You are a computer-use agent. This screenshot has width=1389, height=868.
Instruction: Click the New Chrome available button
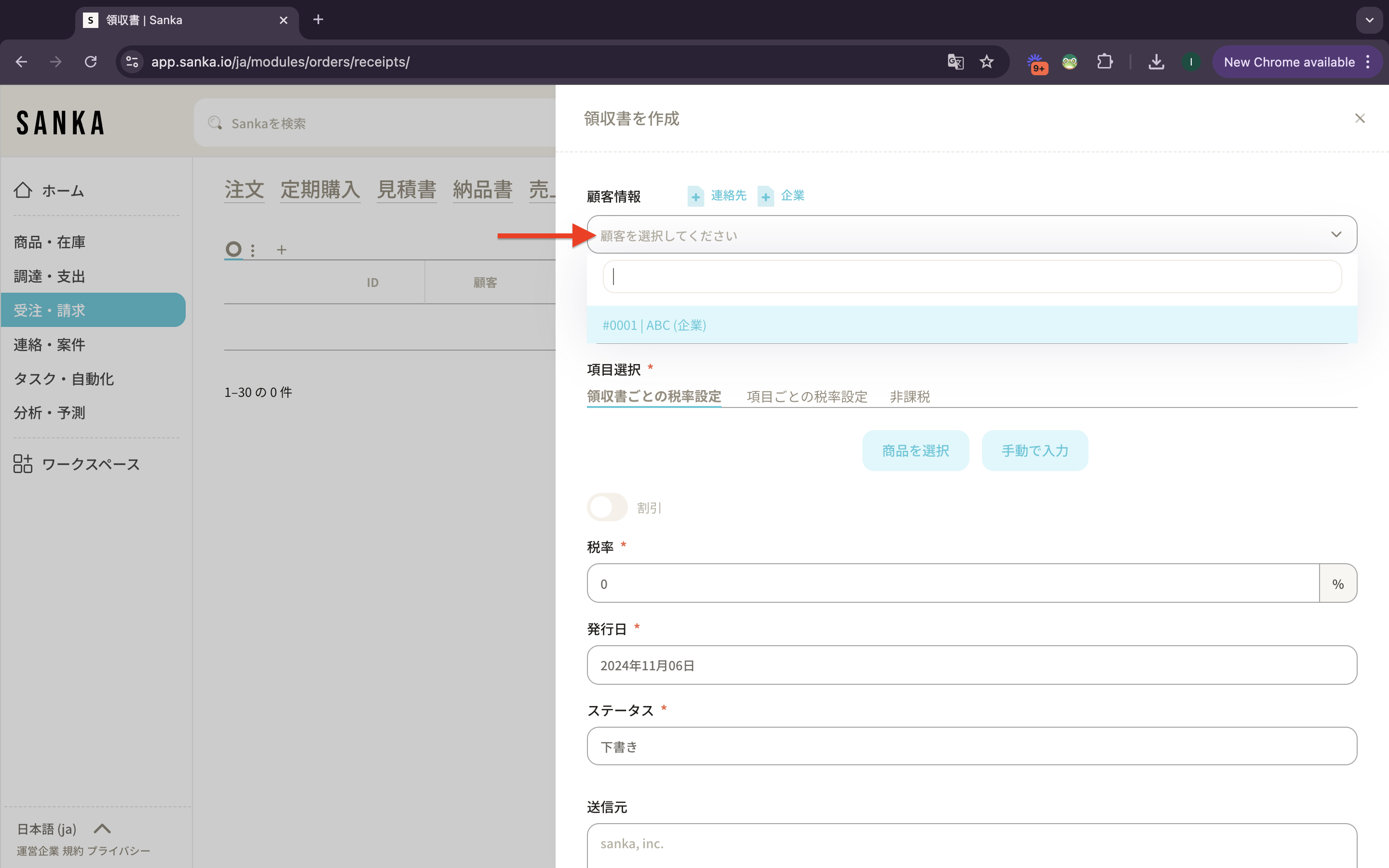[x=1289, y=62]
